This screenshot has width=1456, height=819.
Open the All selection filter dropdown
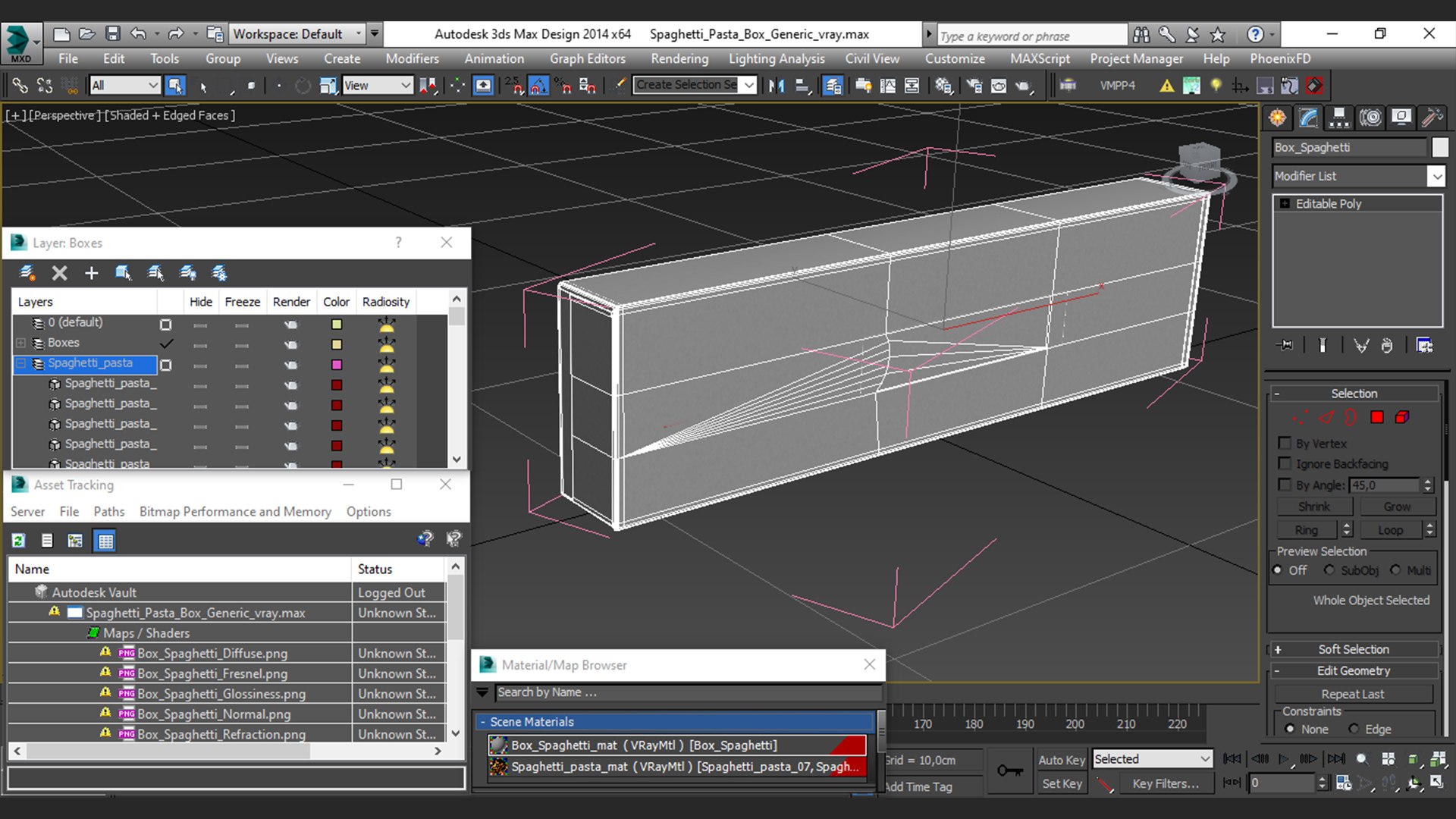pos(124,86)
